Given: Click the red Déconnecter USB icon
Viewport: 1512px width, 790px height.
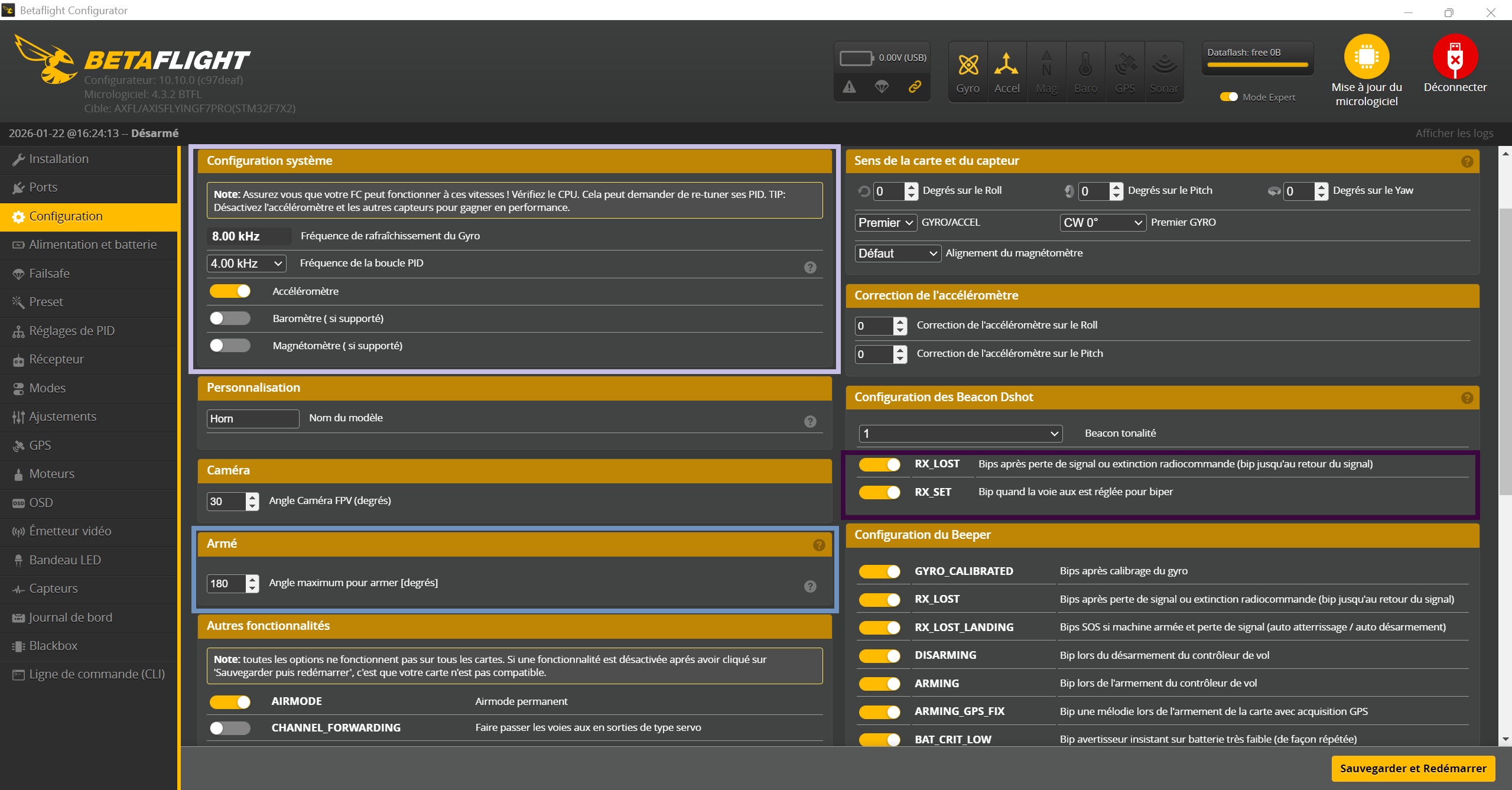Looking at the screenshot, I should point(1455,57).
